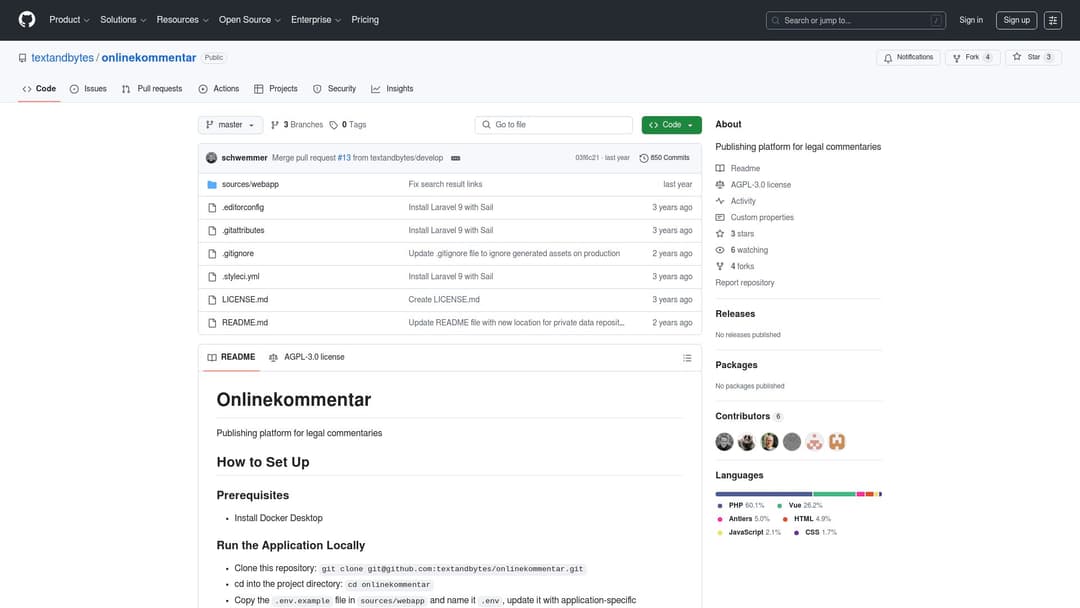The image size is (1080, 608).
Task: Open the GitHub homepage logo
Action: (x=27, y=20)
